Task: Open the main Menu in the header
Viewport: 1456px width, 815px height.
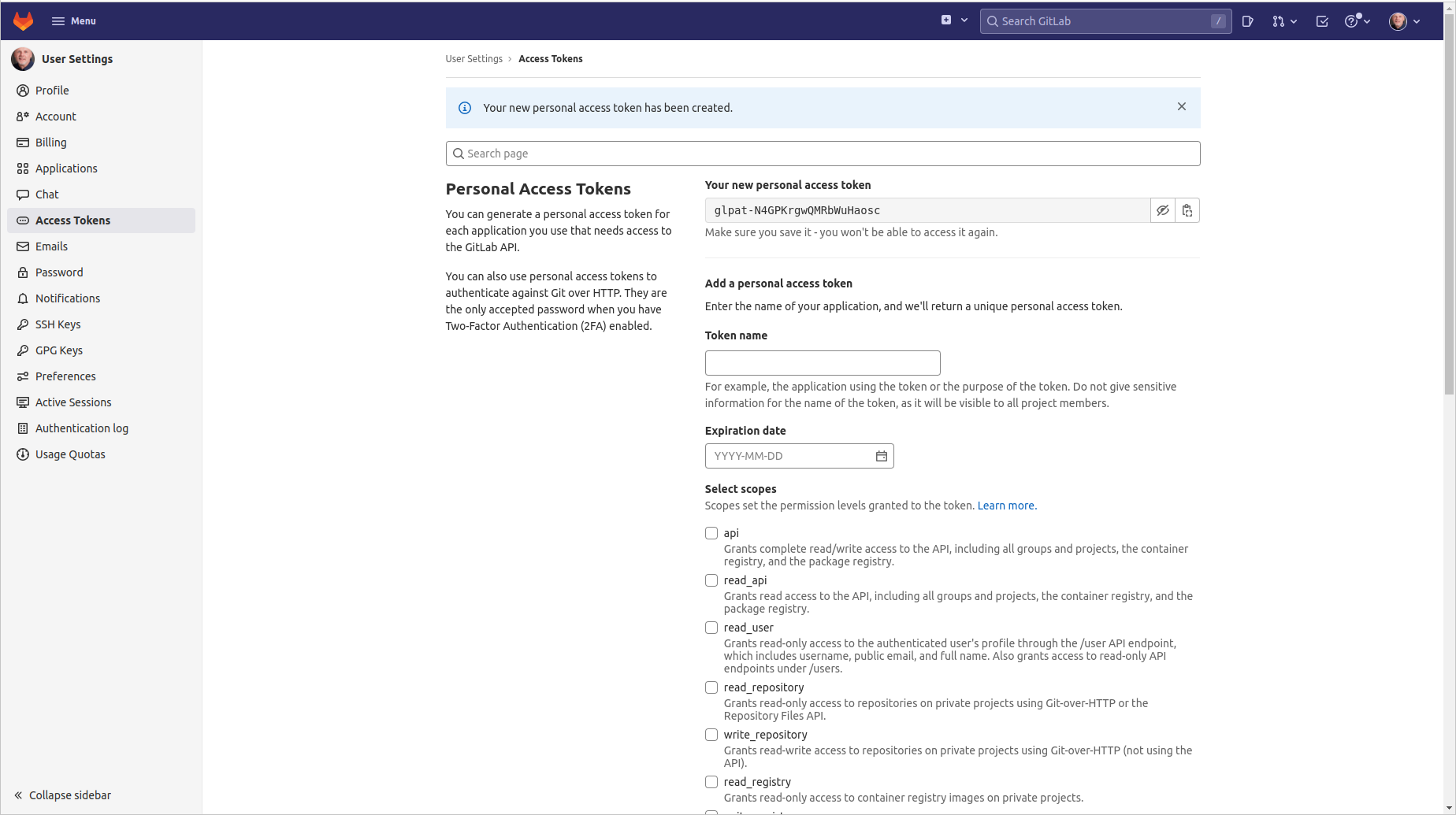Action: [x=74, y=21]
